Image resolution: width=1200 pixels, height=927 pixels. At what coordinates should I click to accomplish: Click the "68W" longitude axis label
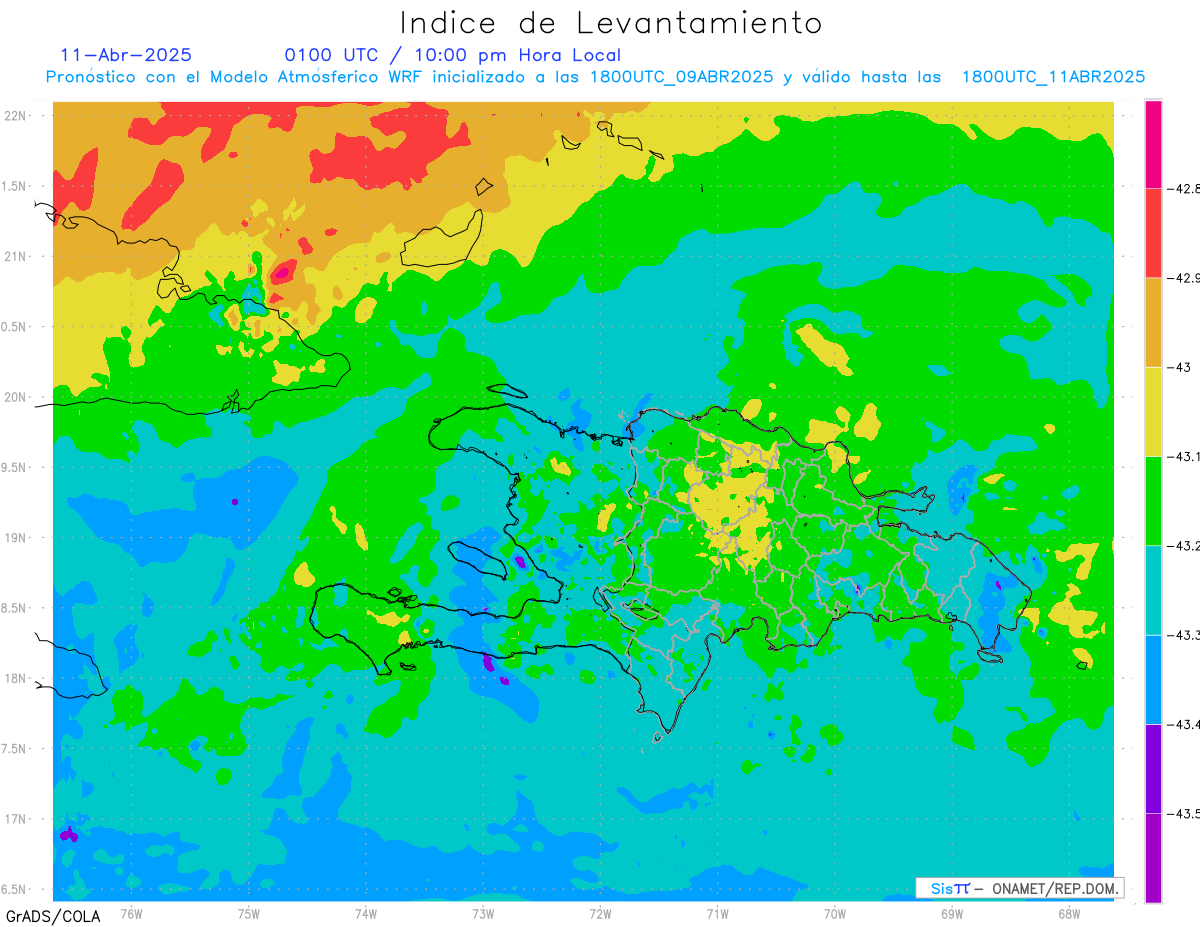(x=1069, y=913)
